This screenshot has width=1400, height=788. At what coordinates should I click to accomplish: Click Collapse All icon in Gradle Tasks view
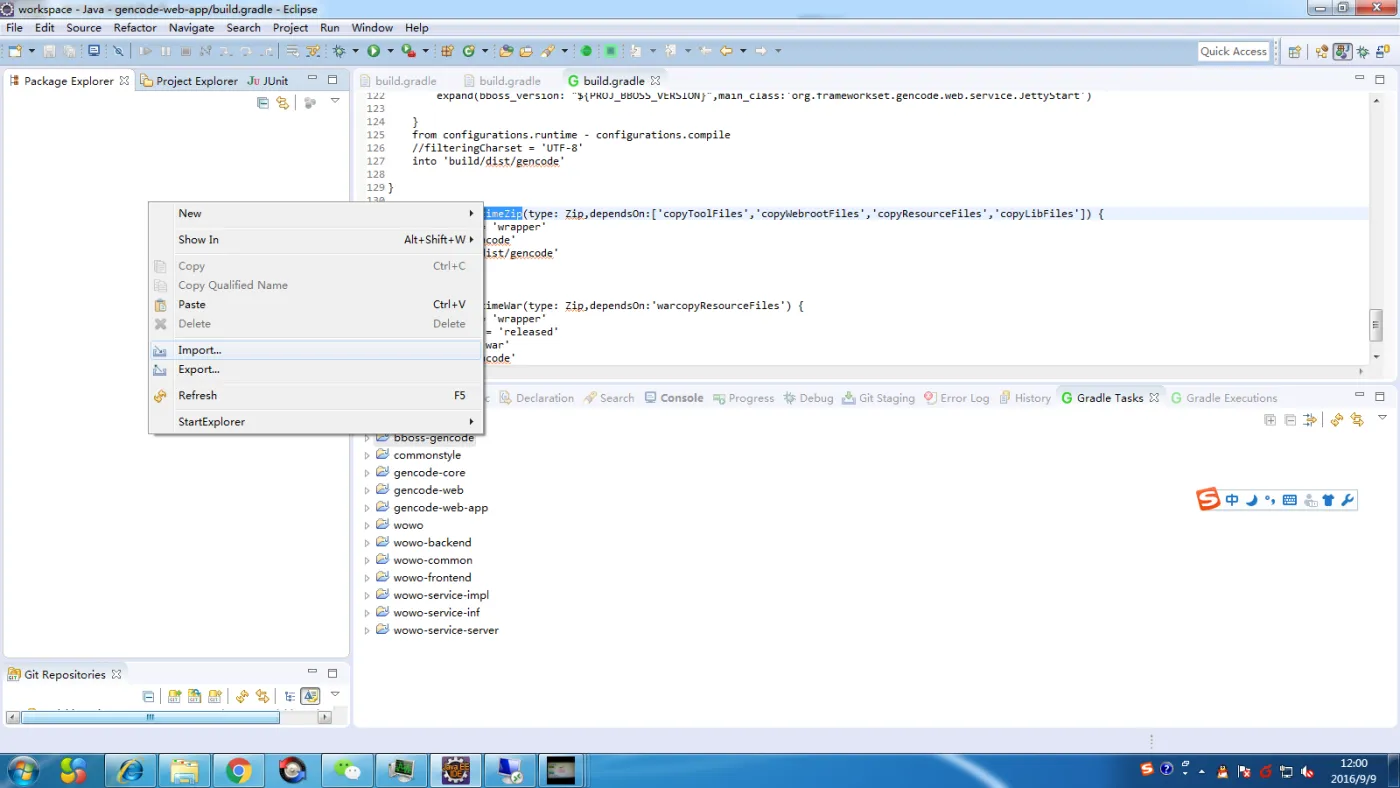pyautogui.click(x=1290, y=420)
